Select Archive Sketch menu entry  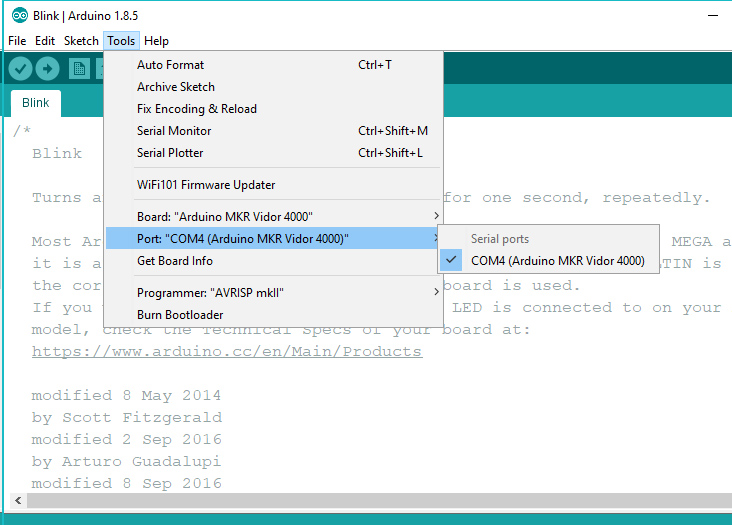click(176, 87)
